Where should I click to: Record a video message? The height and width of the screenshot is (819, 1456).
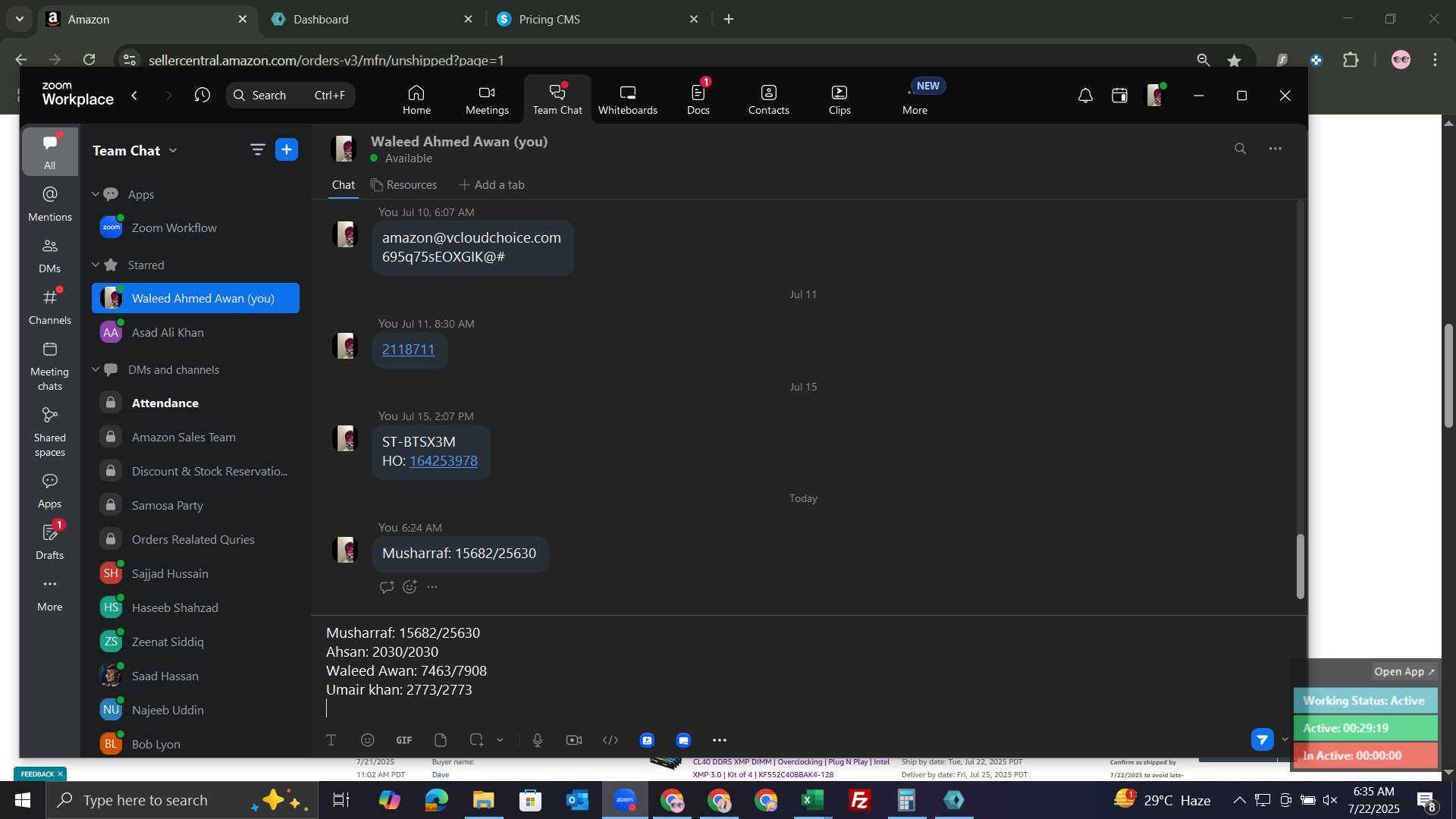(x=574, y=740)
